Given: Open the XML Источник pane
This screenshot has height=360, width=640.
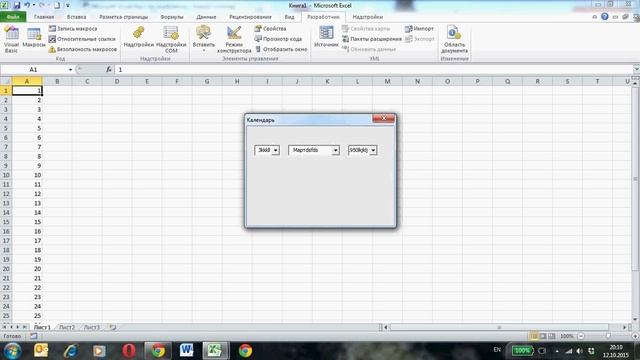Looking at the screenshot, I should [x=326, y=37].
